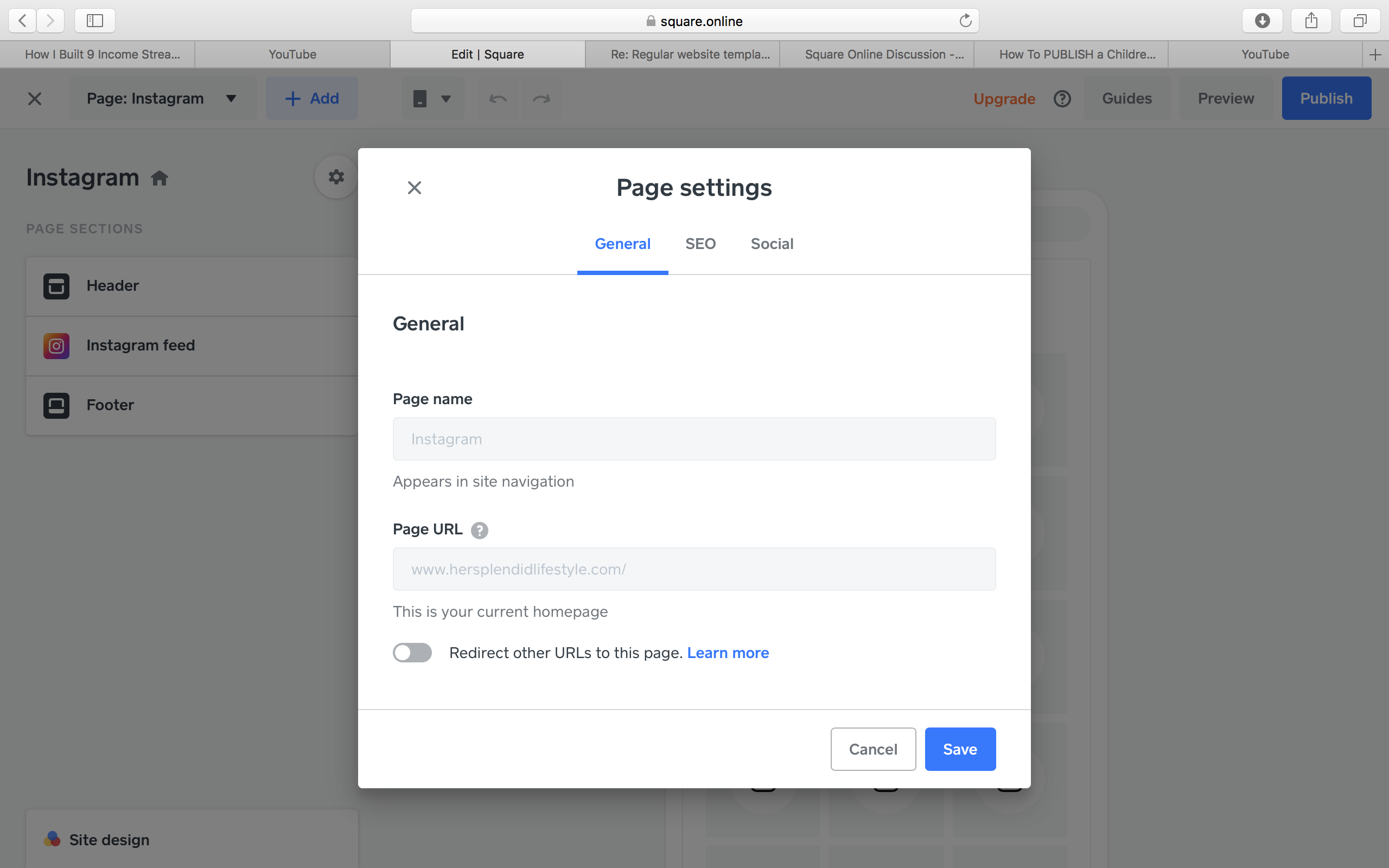Screen dimensions: 1389x868
Task: Open the Header section row
Action: 192,286
